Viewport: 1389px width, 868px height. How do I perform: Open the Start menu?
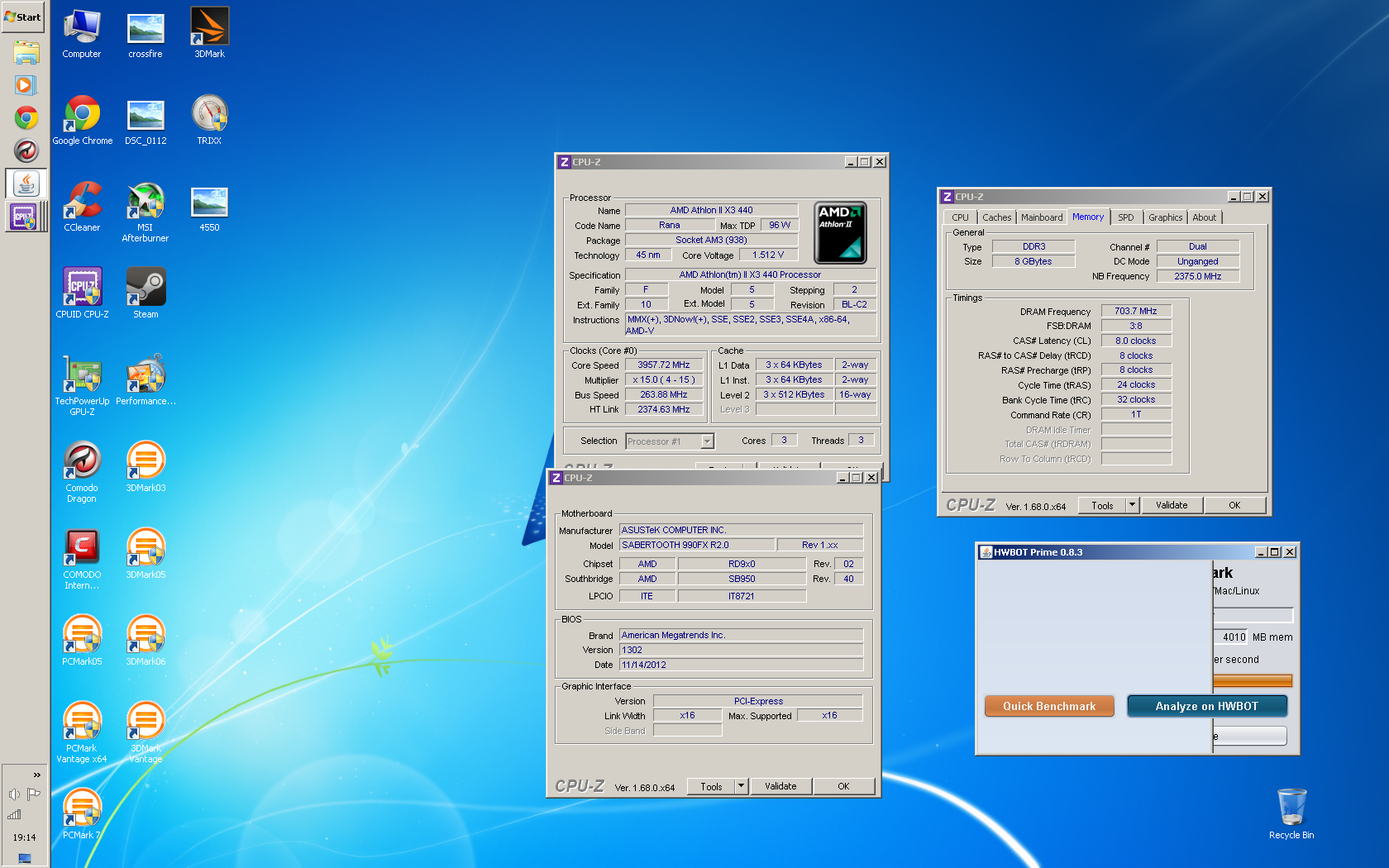coord(23,17)
